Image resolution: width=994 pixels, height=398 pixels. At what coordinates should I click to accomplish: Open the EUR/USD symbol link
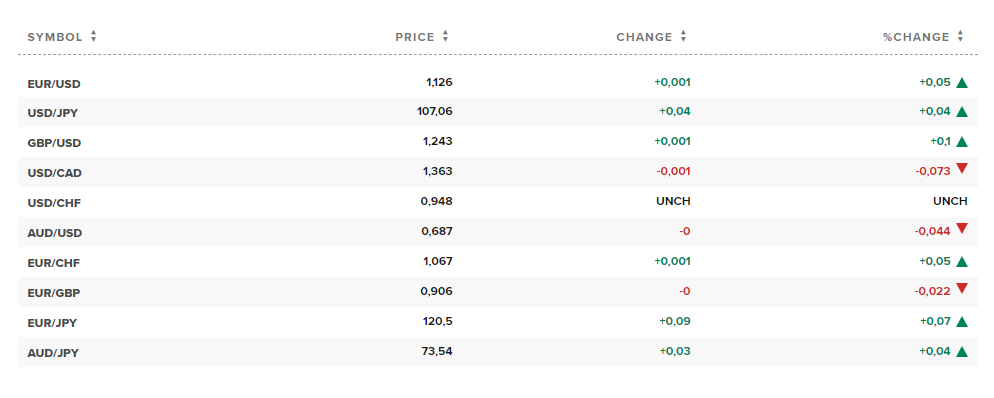pos(54,84)
